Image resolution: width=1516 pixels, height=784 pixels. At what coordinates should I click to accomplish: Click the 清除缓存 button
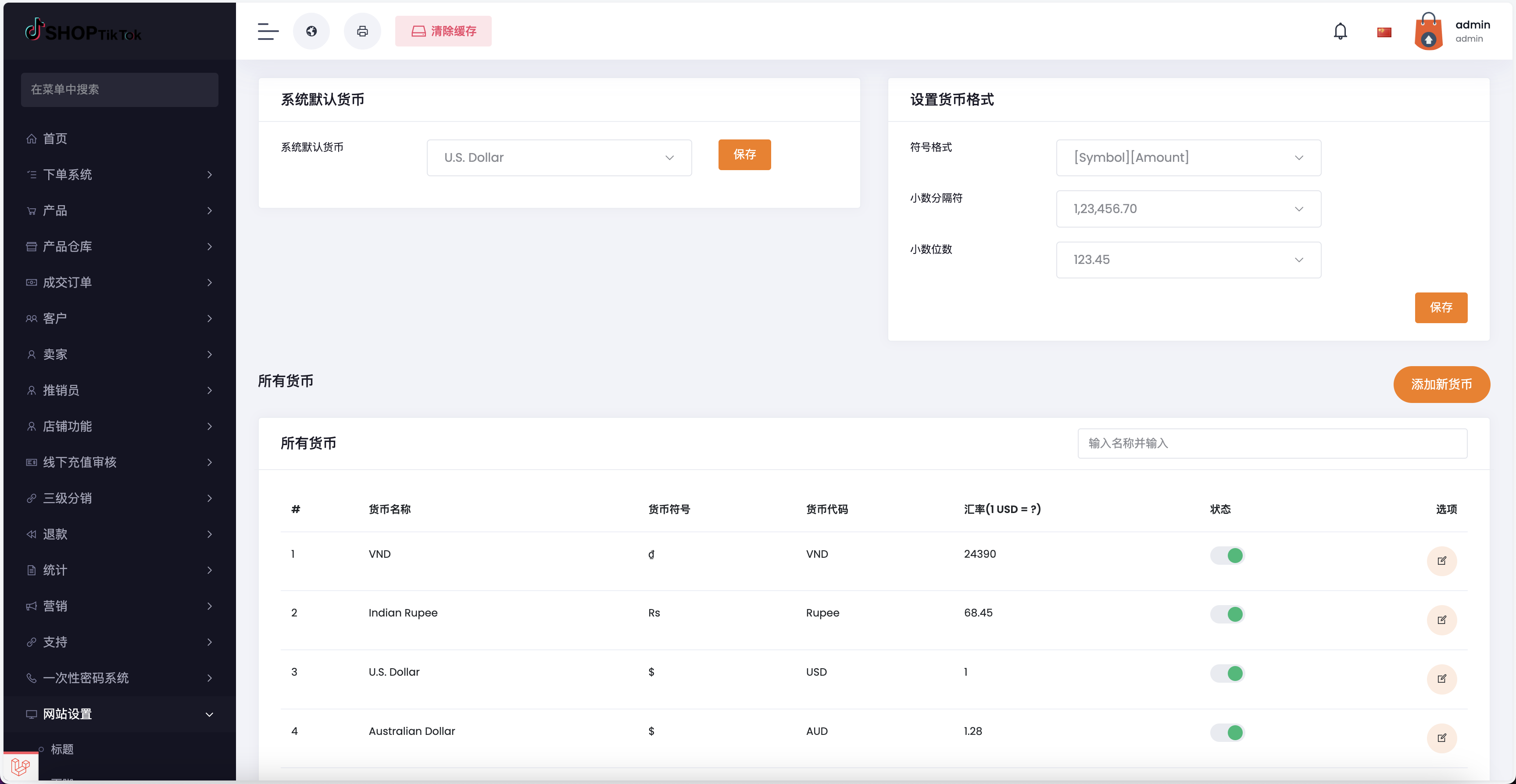pos(443,31)
